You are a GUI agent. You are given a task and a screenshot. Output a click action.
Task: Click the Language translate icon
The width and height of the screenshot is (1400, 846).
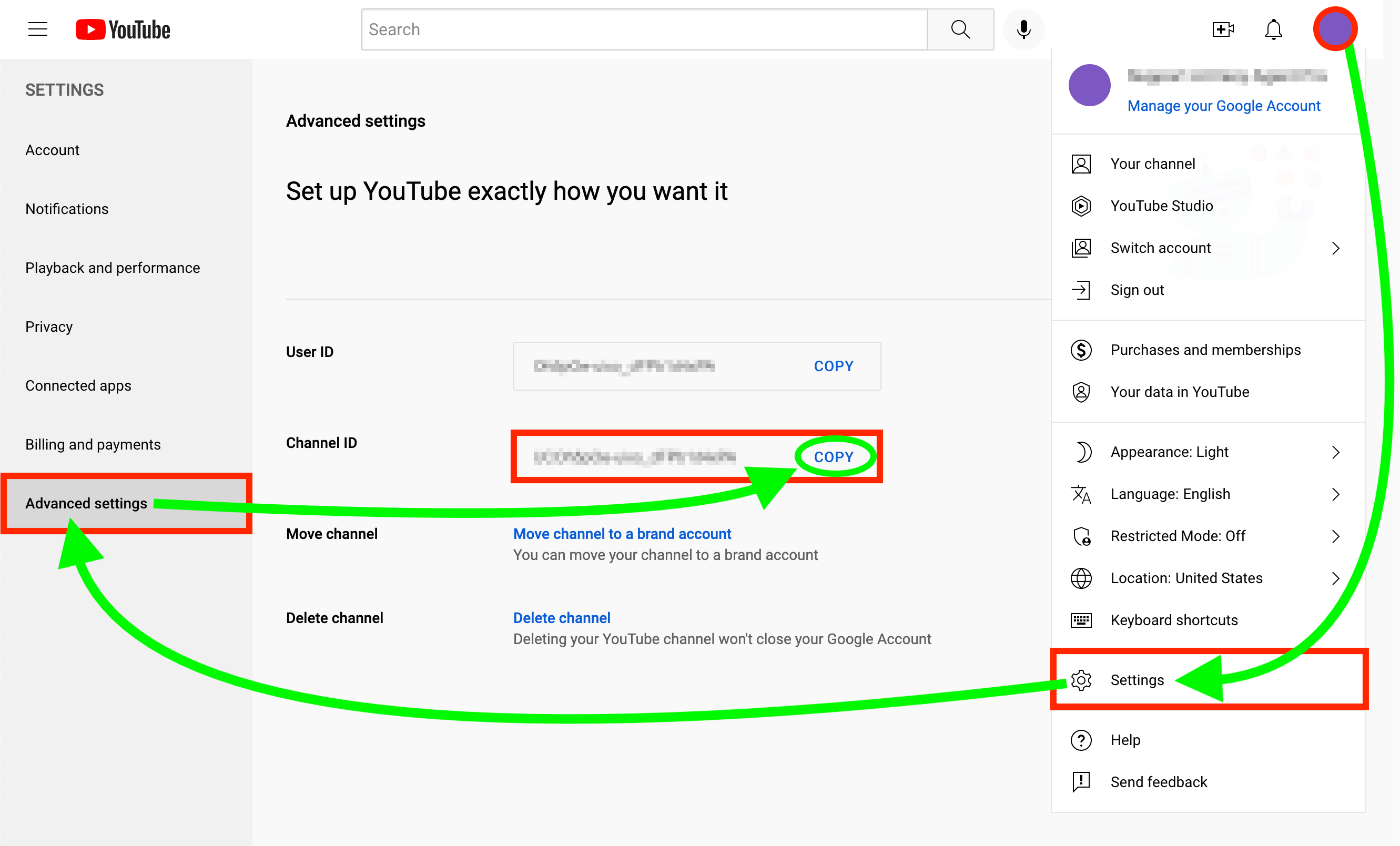point(1081,494)
